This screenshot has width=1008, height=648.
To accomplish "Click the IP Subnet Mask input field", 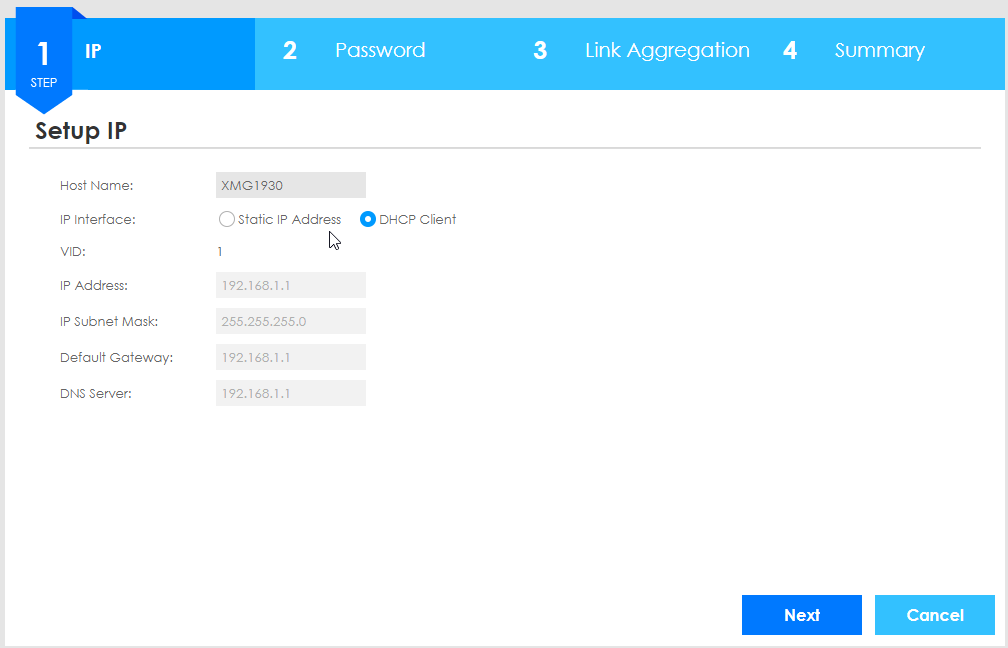I will click(290, 321).
